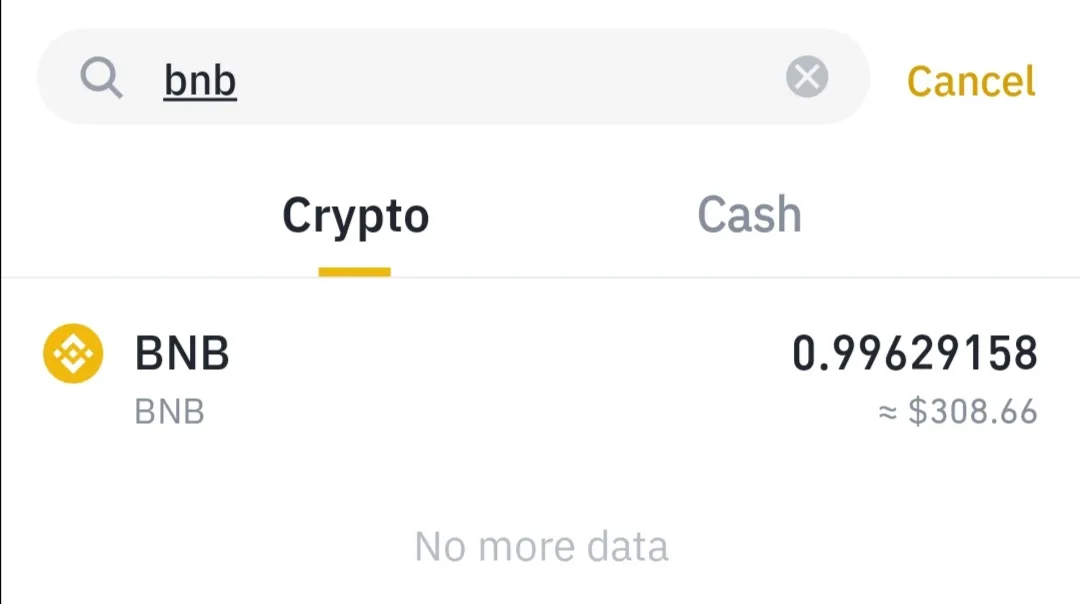Click the divider line below the tabs
Image resolution: width=1080 pixels, height=604 pixels.
pyautogui.click(x=540, y=278)
